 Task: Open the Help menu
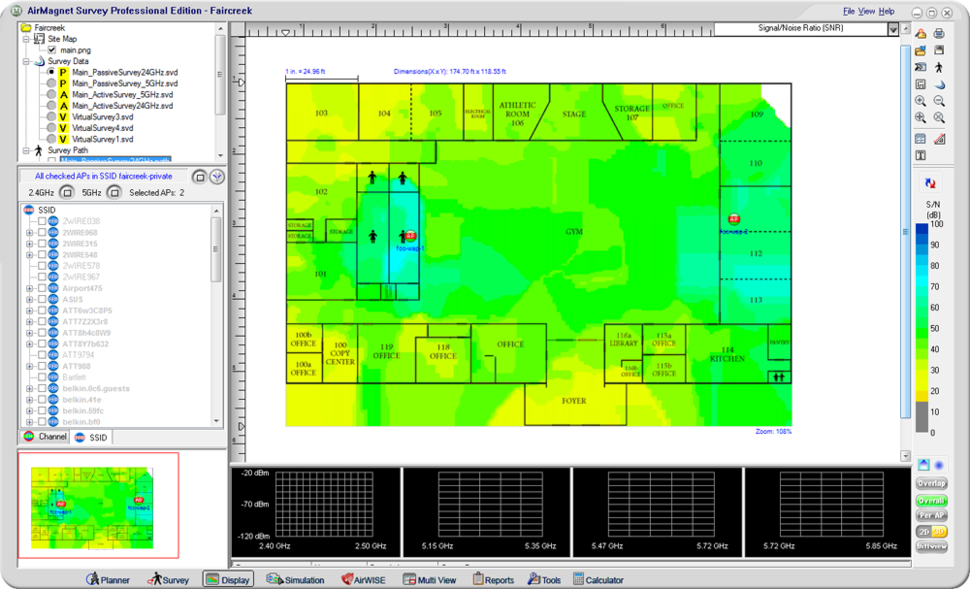click(x=887, y=11)
